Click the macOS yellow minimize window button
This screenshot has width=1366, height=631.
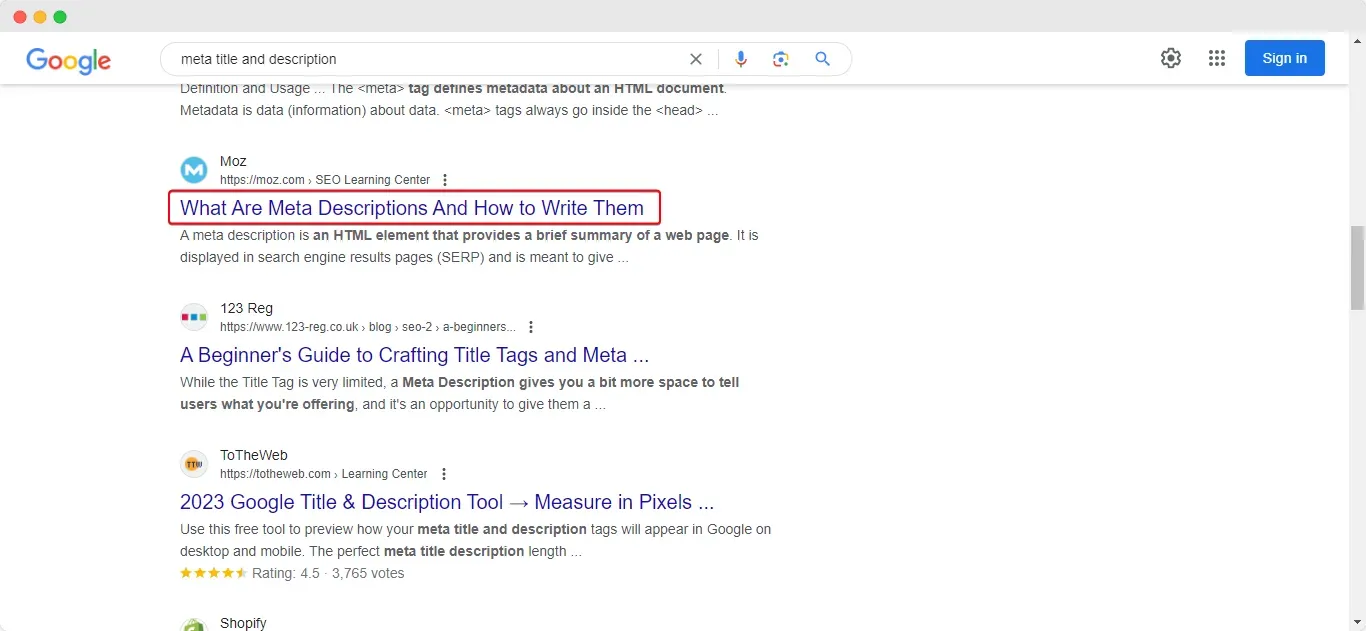40,17
